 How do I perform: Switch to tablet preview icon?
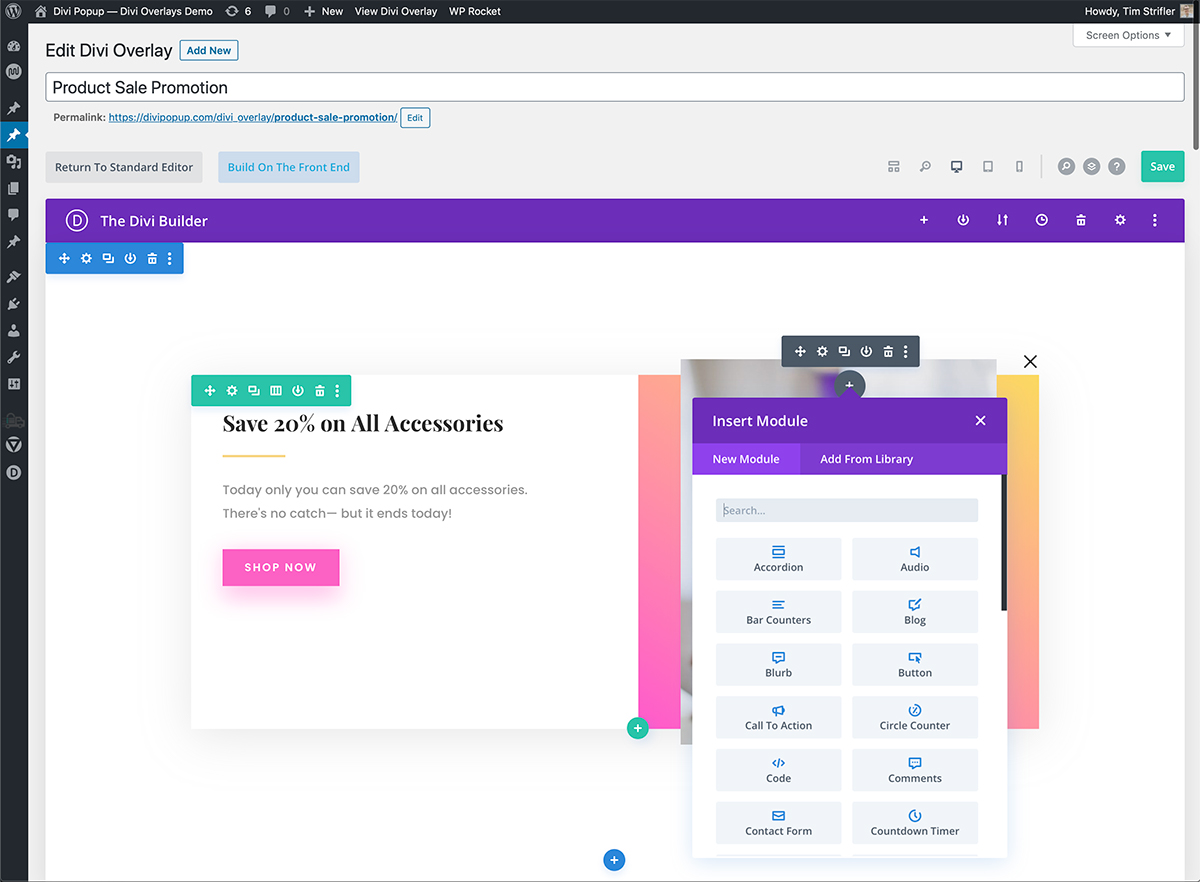point(988,167)
